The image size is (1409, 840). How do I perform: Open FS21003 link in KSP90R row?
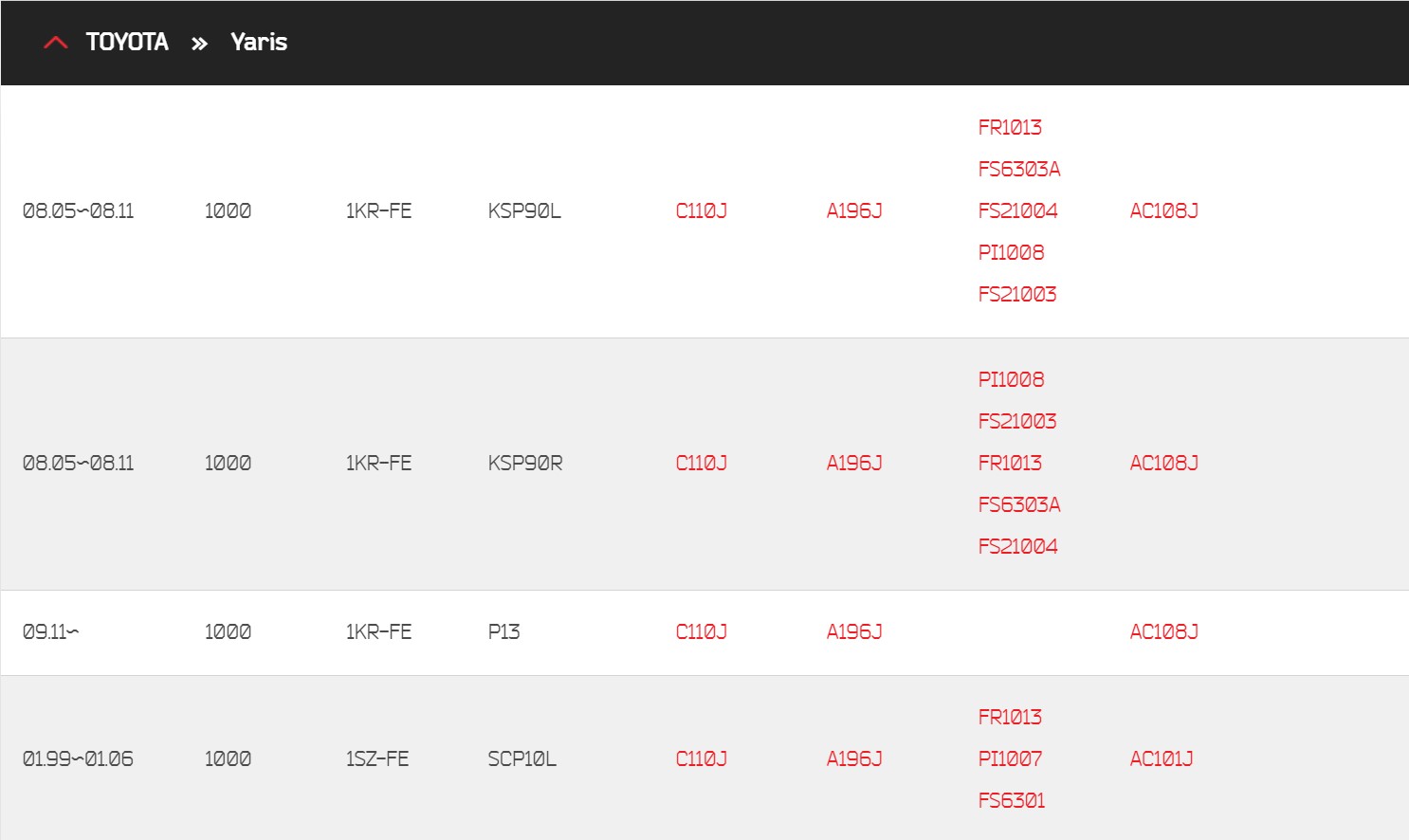[x=1017, y=421]
